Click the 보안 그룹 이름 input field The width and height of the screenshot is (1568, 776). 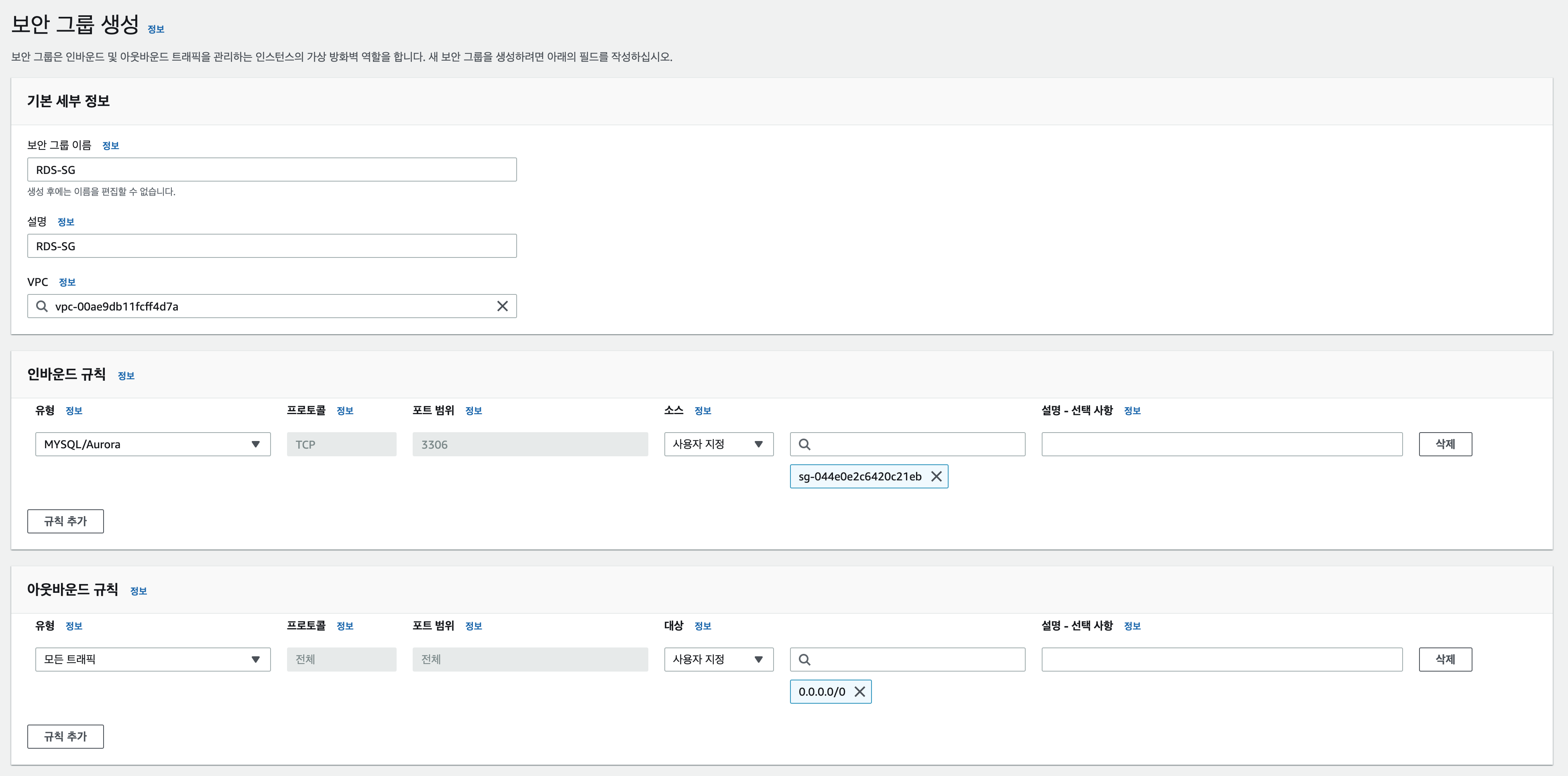click(x=271, y=170)
